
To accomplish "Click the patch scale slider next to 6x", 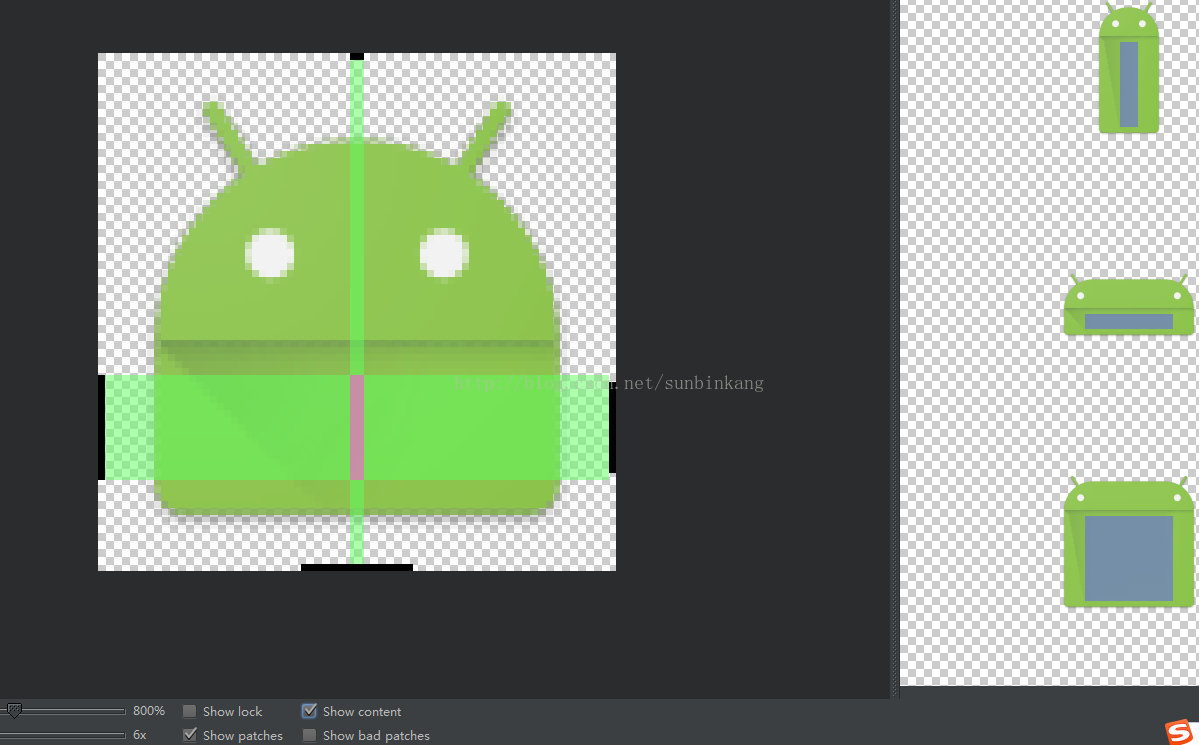I will [64, 735].
